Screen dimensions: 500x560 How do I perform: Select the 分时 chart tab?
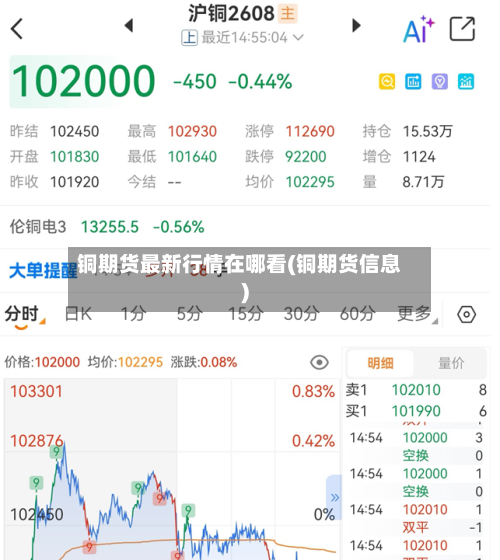point(22,315)
